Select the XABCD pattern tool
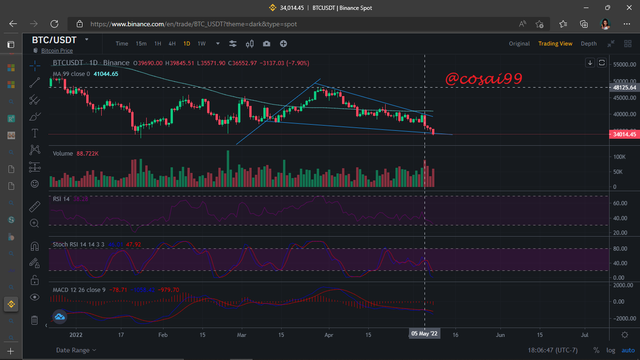The image size is (640, 360). pyautogui.click(x=35, y=150)
